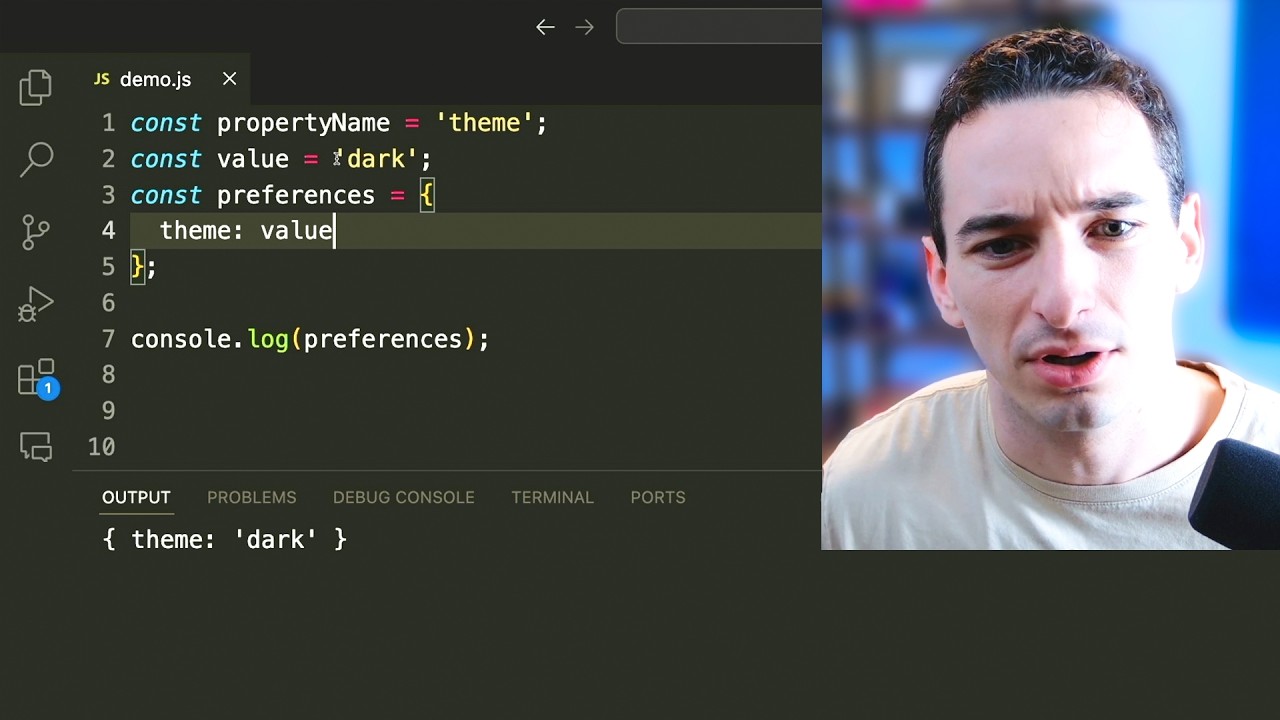This screenshot has width=1280, height=720.
Task: Open the Run and Debug view
Action: [36, 305]
